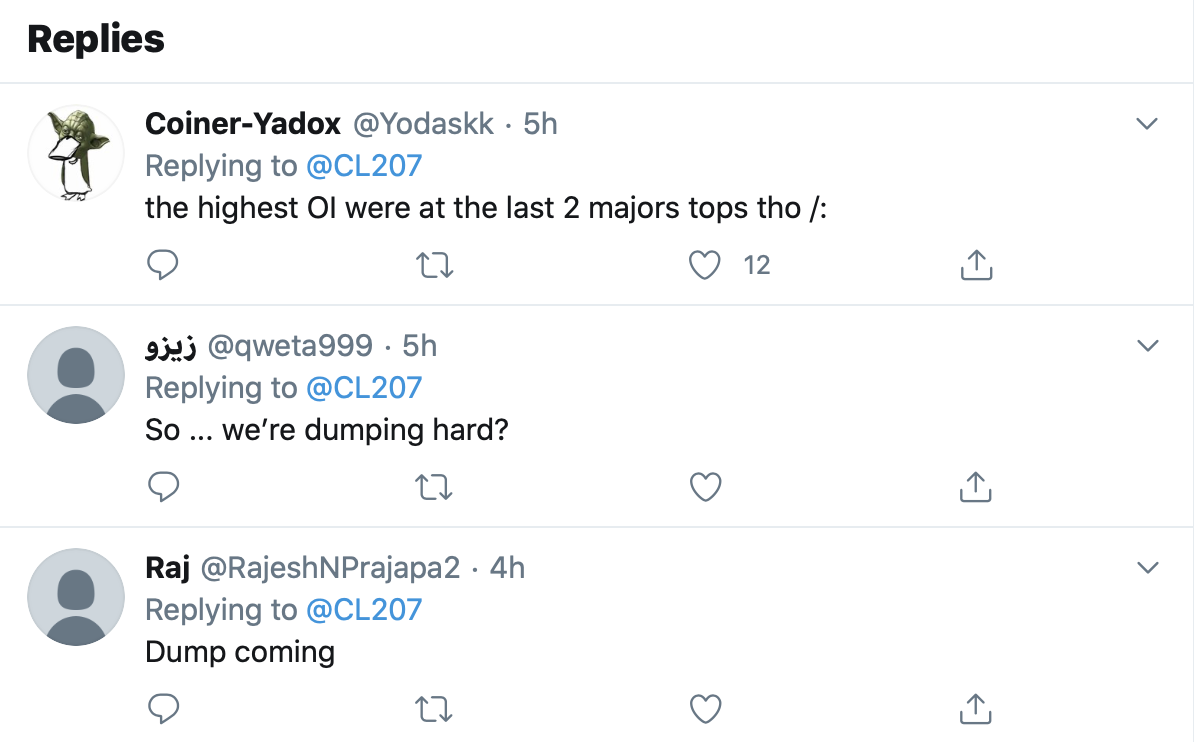Share Coiner-Yadox's tweet
This screenshot has width=1194, height=742.
pos(976,264)
